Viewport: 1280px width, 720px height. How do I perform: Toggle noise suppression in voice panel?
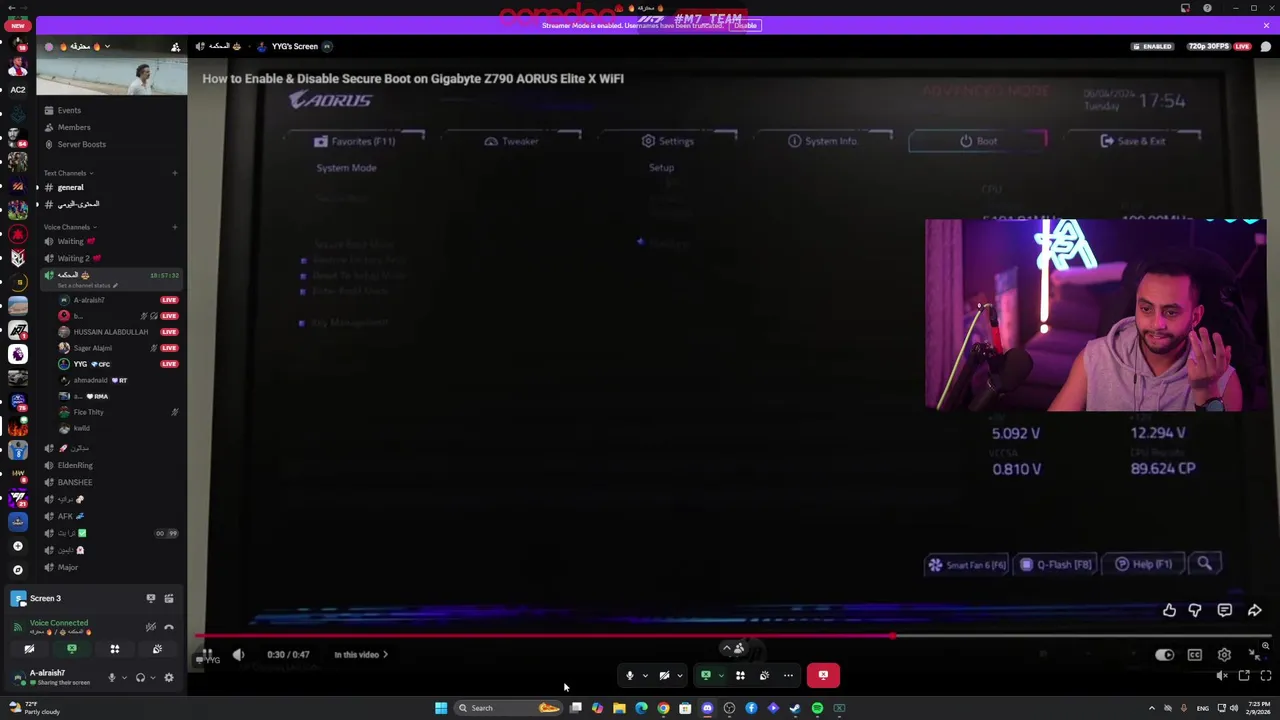[x=151, y=627]
